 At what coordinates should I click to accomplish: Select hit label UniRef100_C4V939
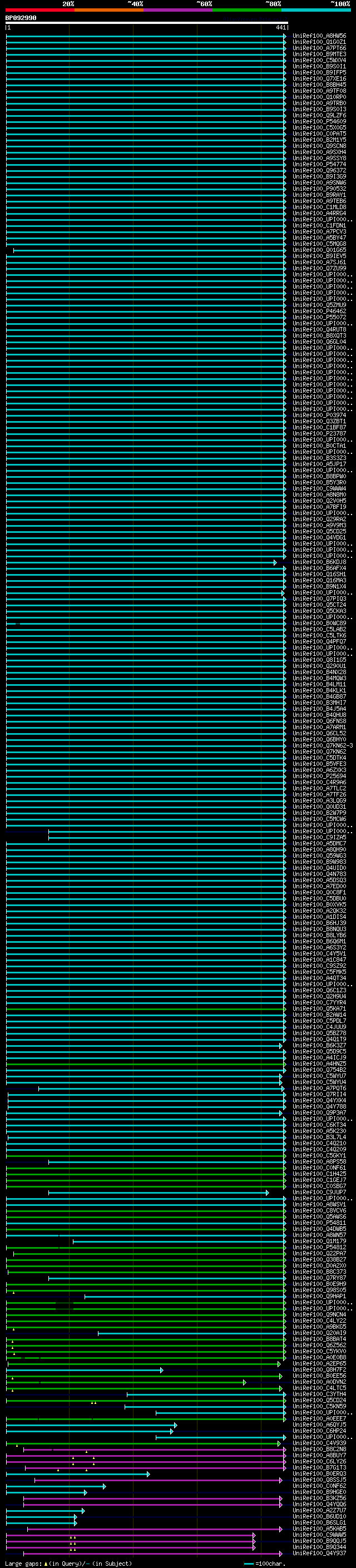click(319, 1443)
